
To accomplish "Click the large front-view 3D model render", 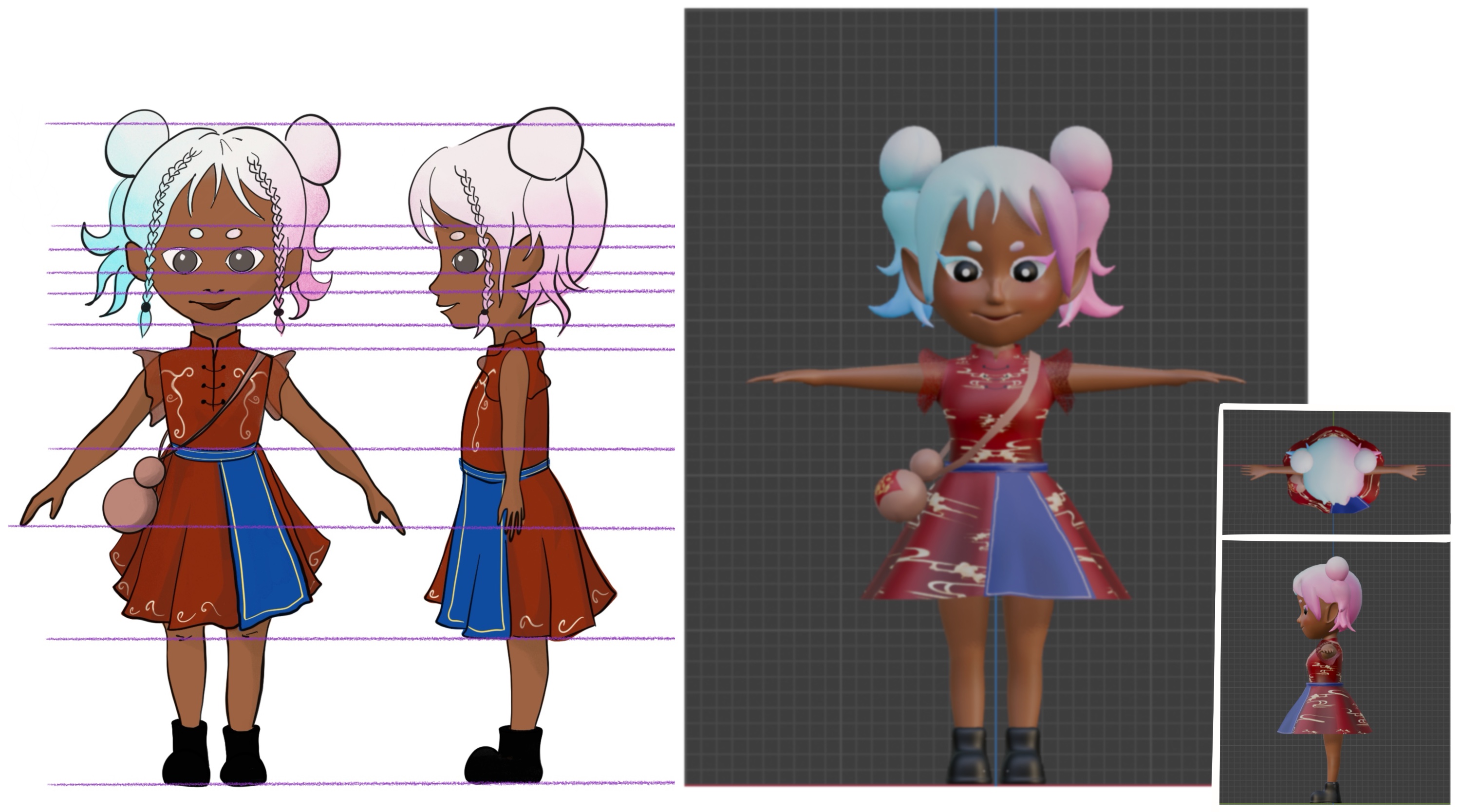I will coord(995,397).
